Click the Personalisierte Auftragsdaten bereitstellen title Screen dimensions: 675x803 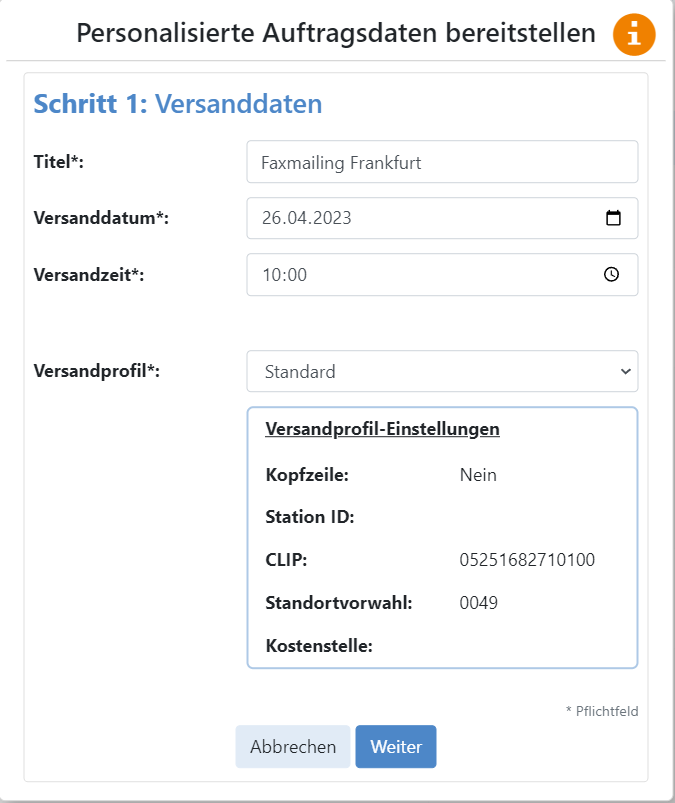coord(336,33)
